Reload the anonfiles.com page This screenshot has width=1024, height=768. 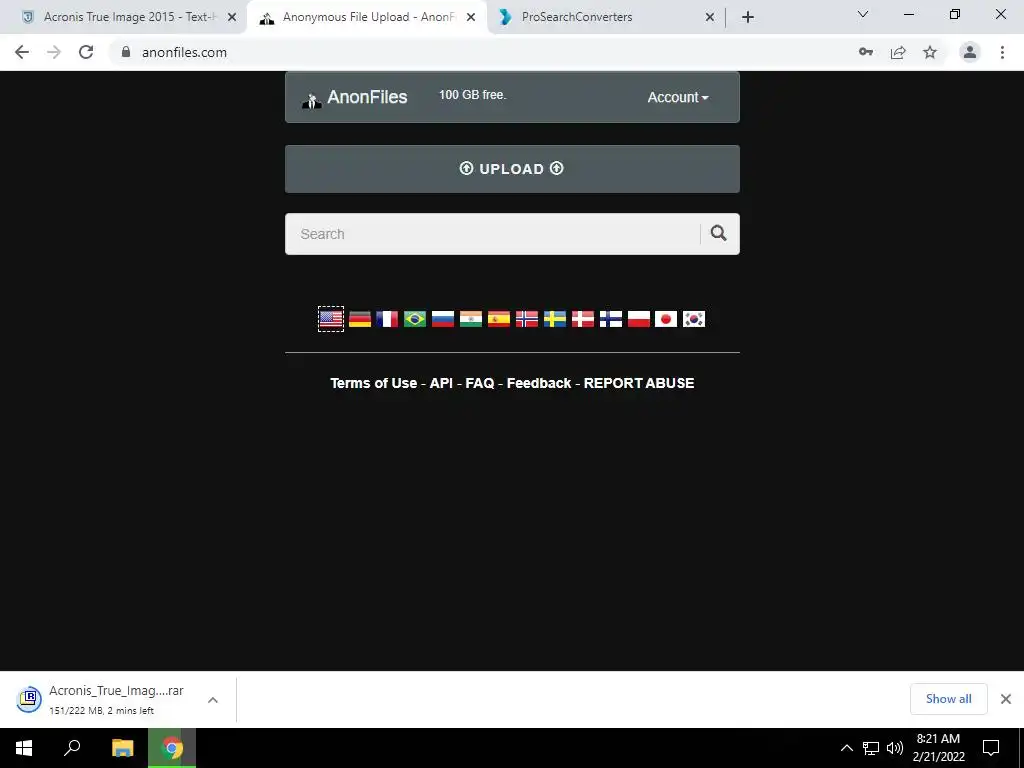click(x=86, y=52)
